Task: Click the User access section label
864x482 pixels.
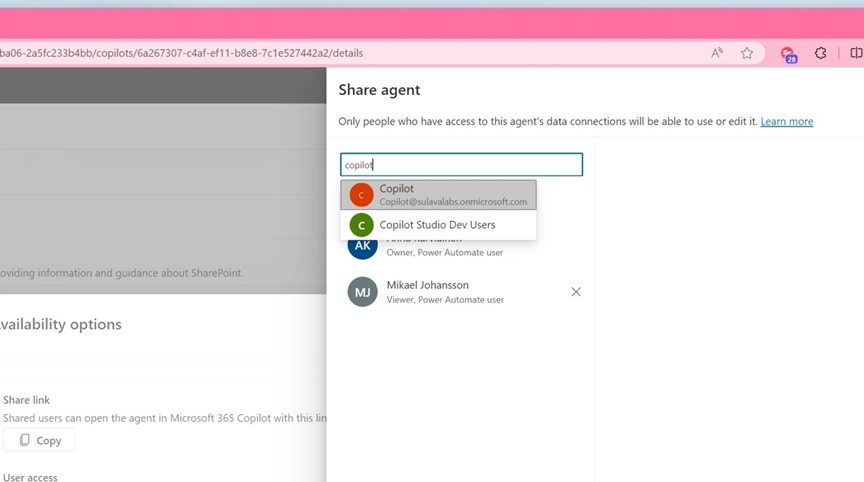Action: (x=30, y=477)
